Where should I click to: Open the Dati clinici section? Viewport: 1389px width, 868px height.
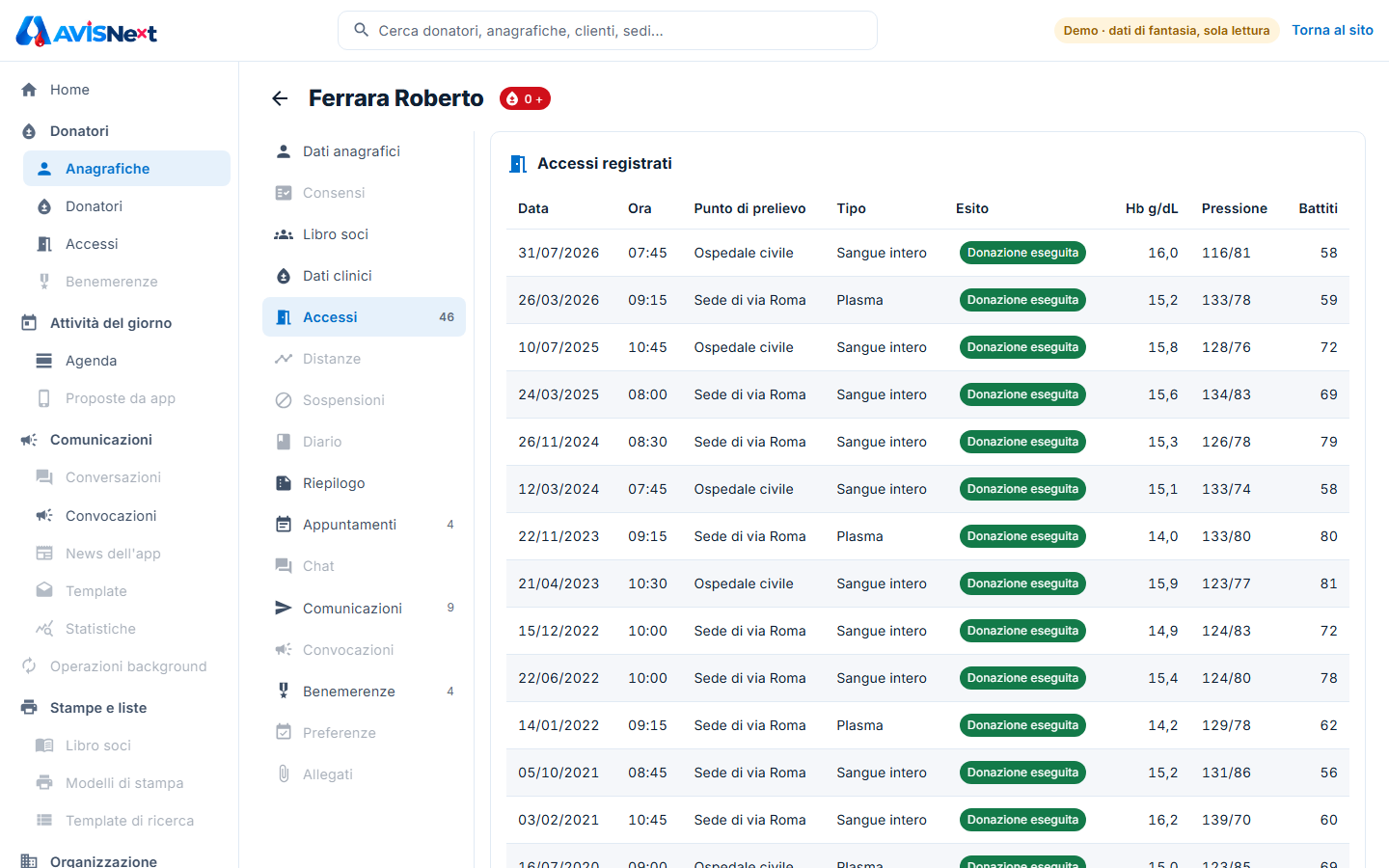click(364, 276)
